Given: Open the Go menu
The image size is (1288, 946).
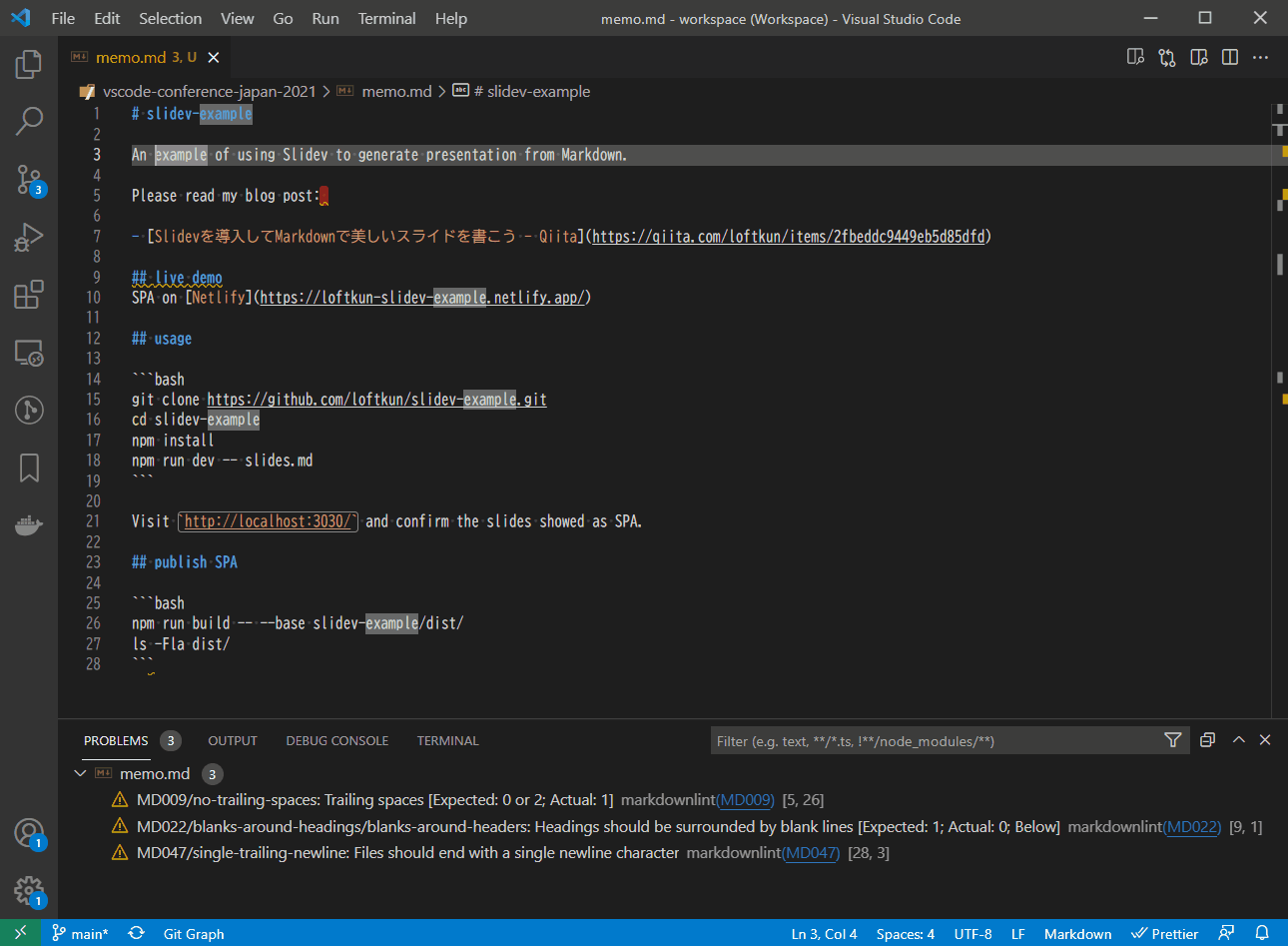Looking at the screenshot, I should pos(284,18).
